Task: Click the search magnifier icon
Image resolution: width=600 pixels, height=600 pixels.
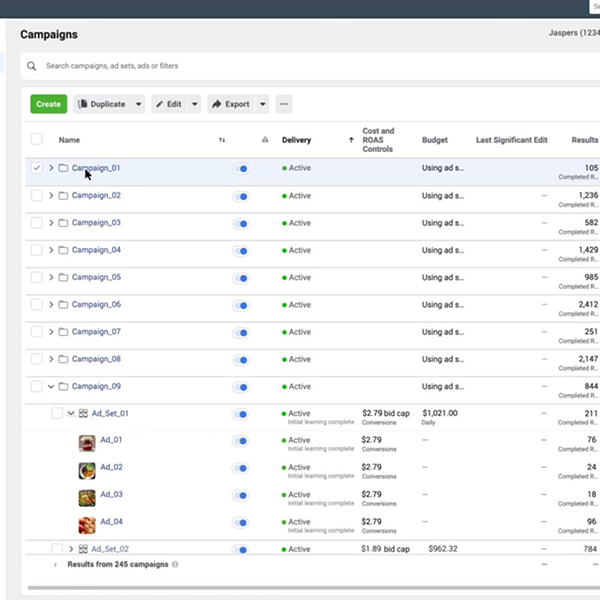Action: [32, 66]
